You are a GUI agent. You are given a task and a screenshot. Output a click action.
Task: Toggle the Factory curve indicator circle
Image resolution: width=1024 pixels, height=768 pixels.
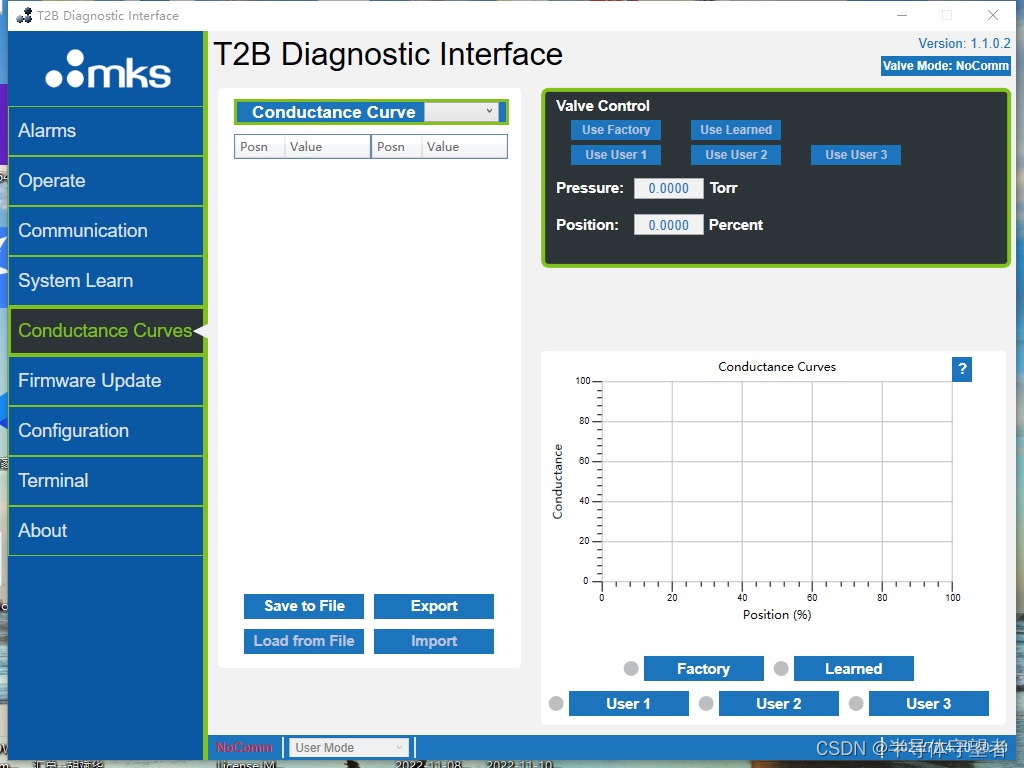(x=631, y=668)
